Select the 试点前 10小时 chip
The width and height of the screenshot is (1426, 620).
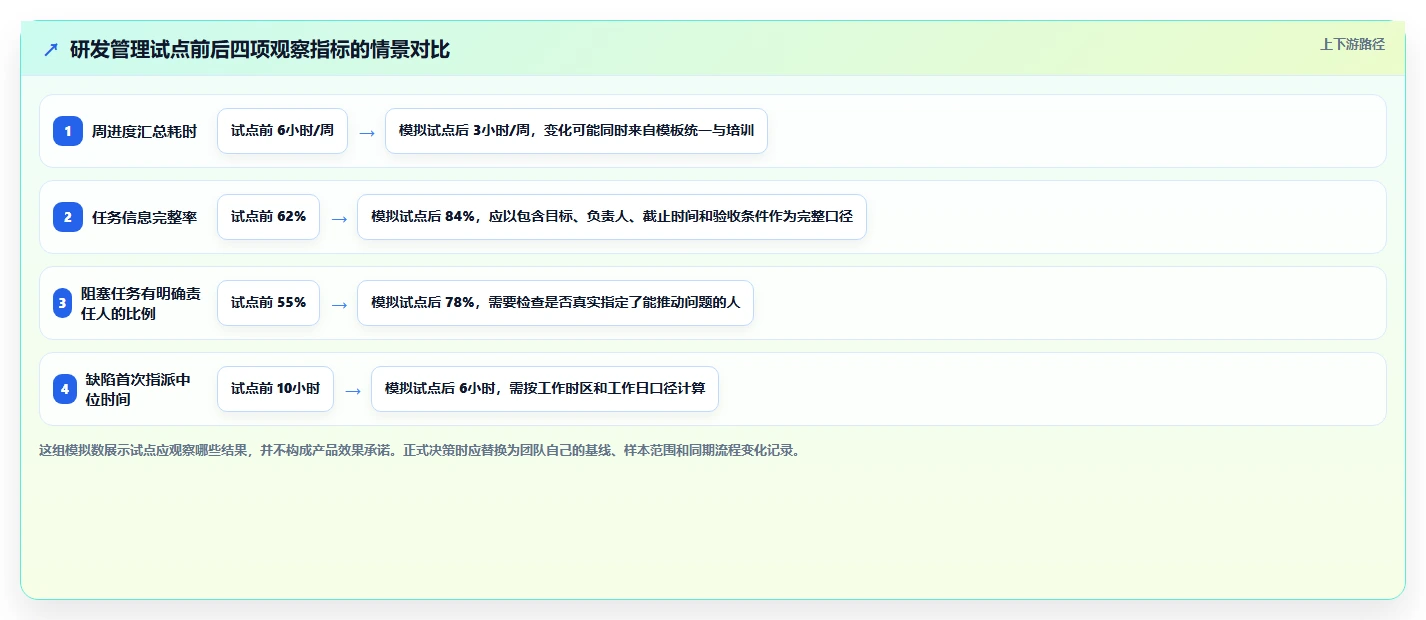(x=275, y=389)
